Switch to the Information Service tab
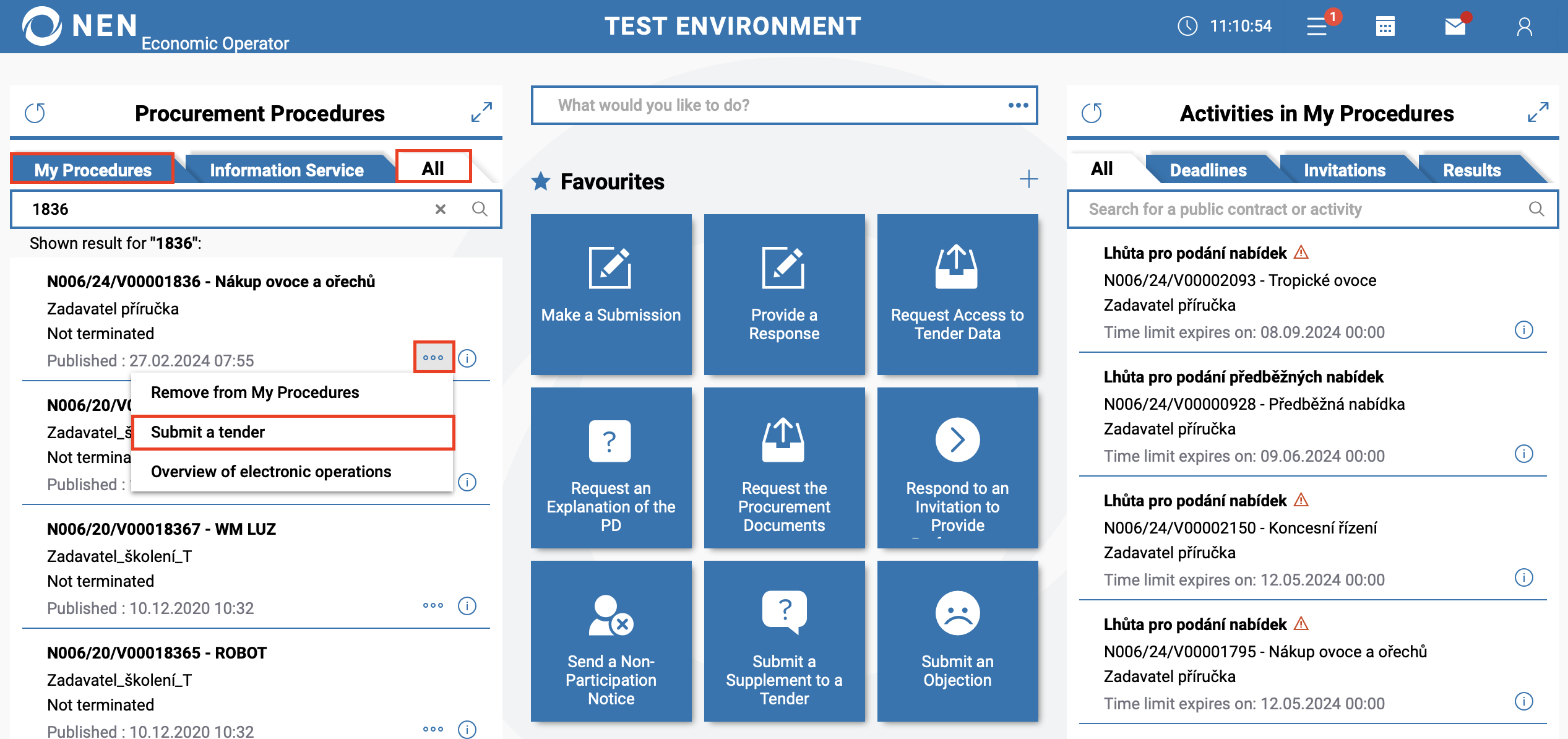 coord(286,170)
